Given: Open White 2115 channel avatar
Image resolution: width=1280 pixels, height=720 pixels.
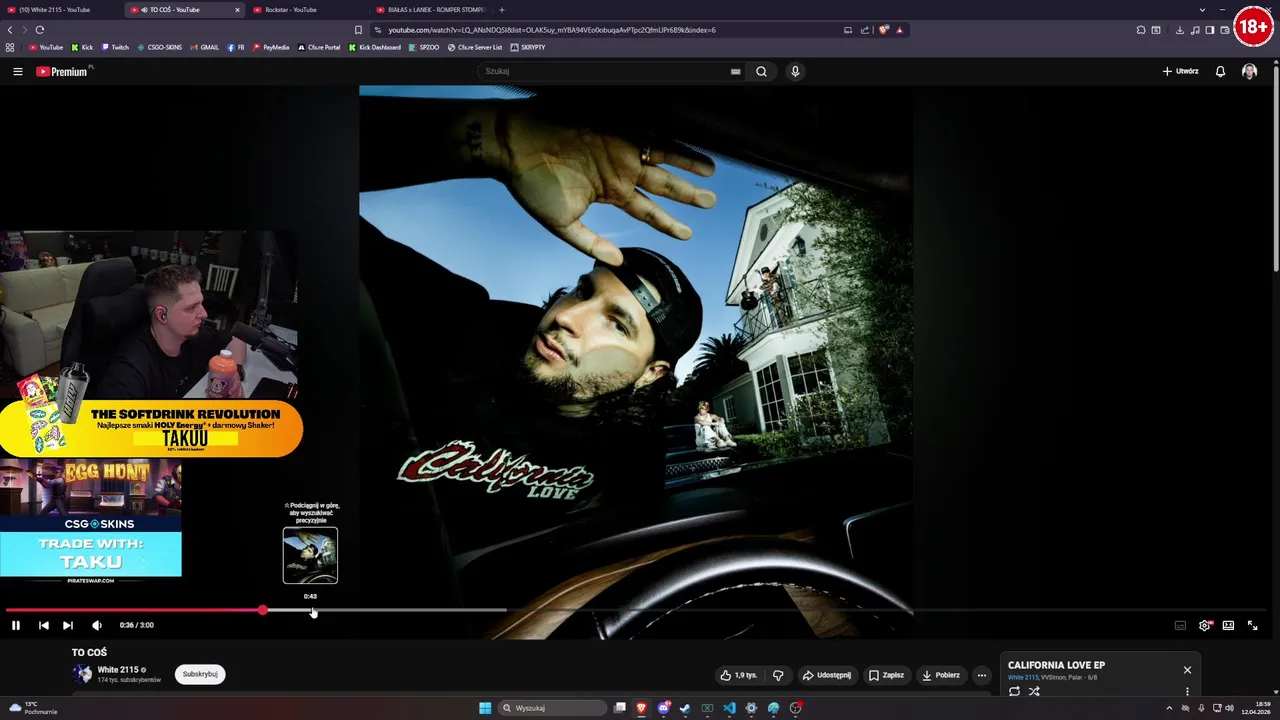Looking at the screenshot, I should pos(82,674).
